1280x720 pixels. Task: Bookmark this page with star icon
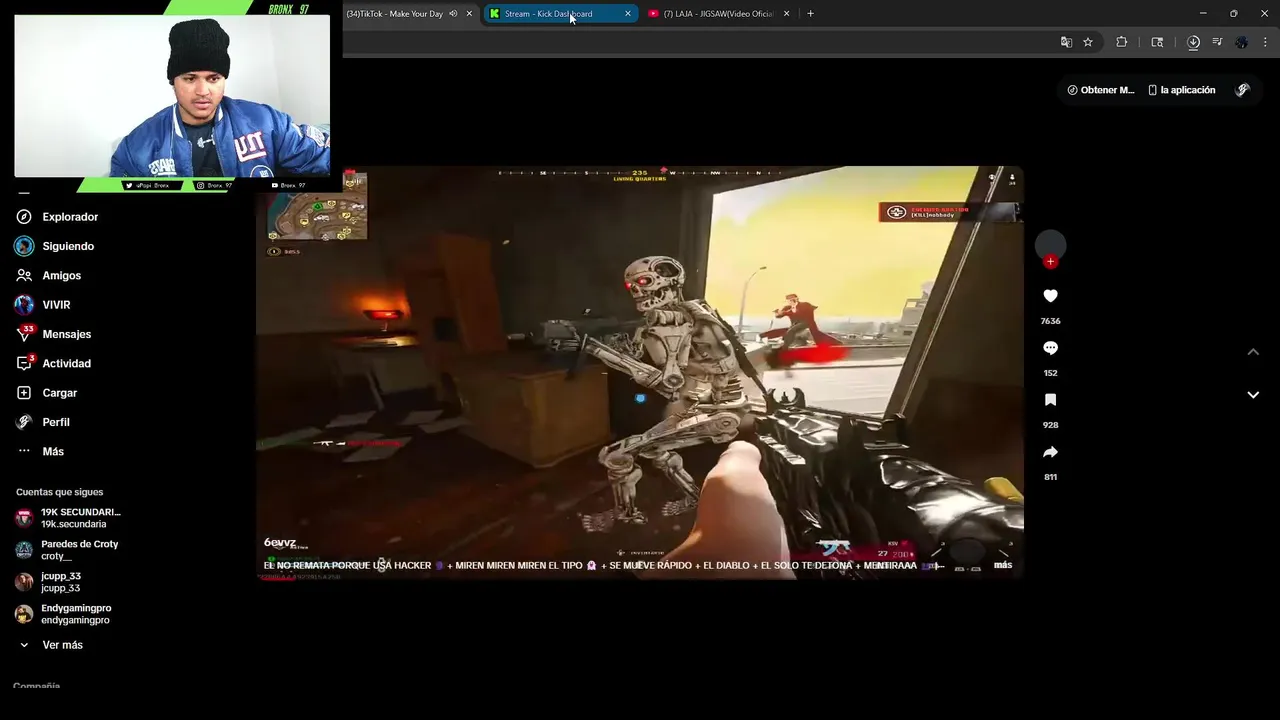tap(1088, 42)
